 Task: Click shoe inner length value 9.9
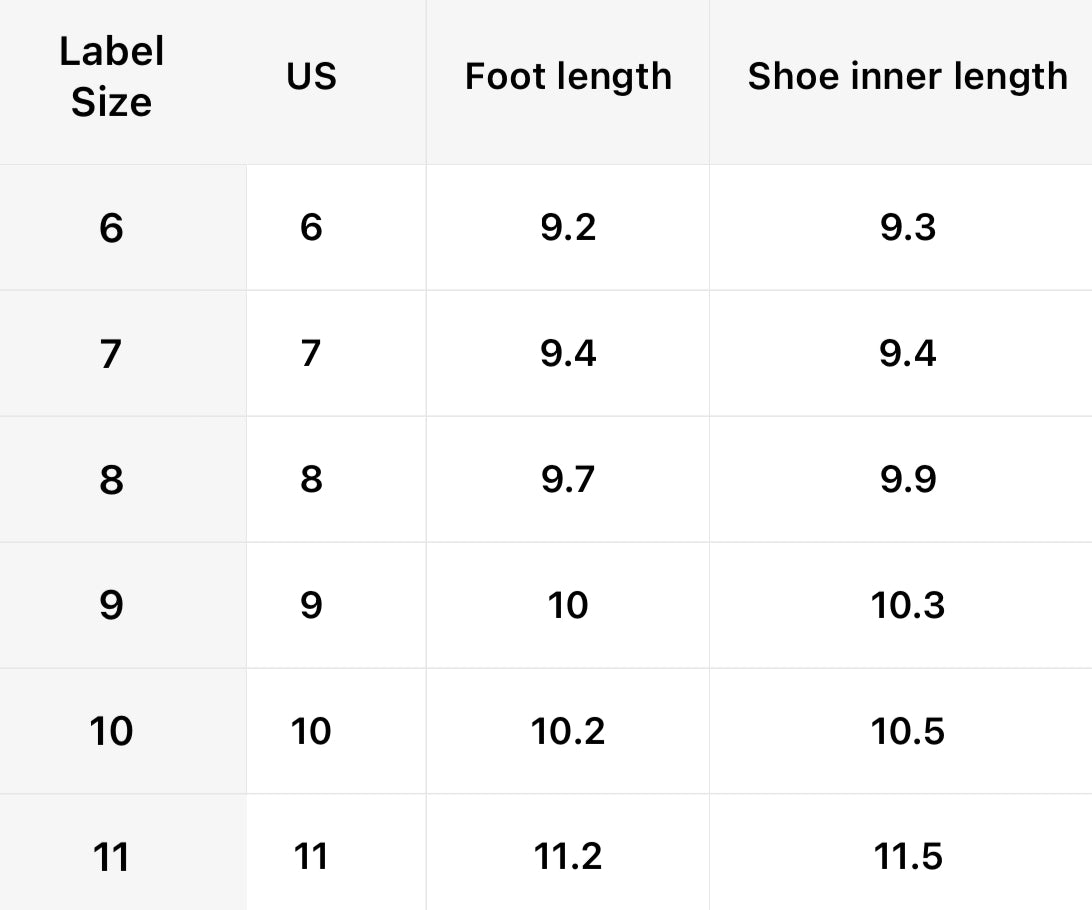[x=908, y=480]
